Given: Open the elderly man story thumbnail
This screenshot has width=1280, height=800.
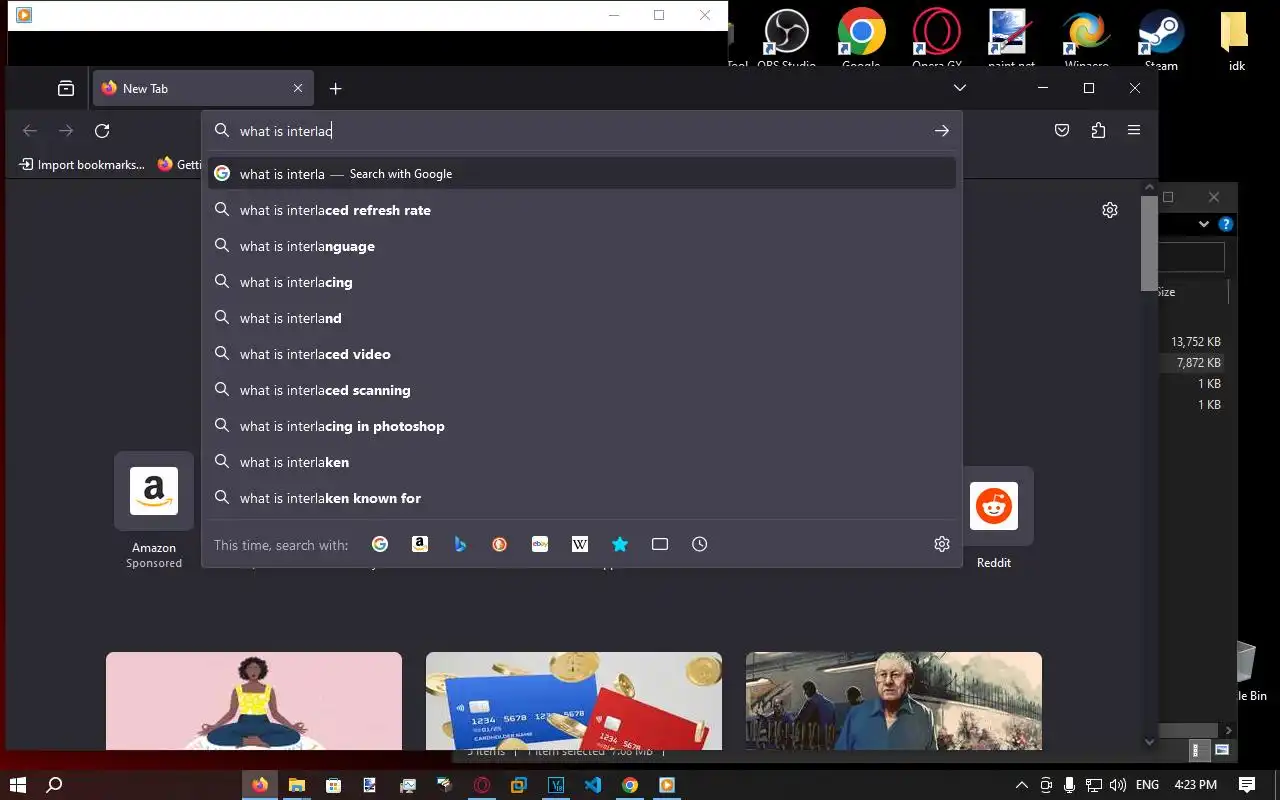Looking at the screenshot, I should pos(894,701).
